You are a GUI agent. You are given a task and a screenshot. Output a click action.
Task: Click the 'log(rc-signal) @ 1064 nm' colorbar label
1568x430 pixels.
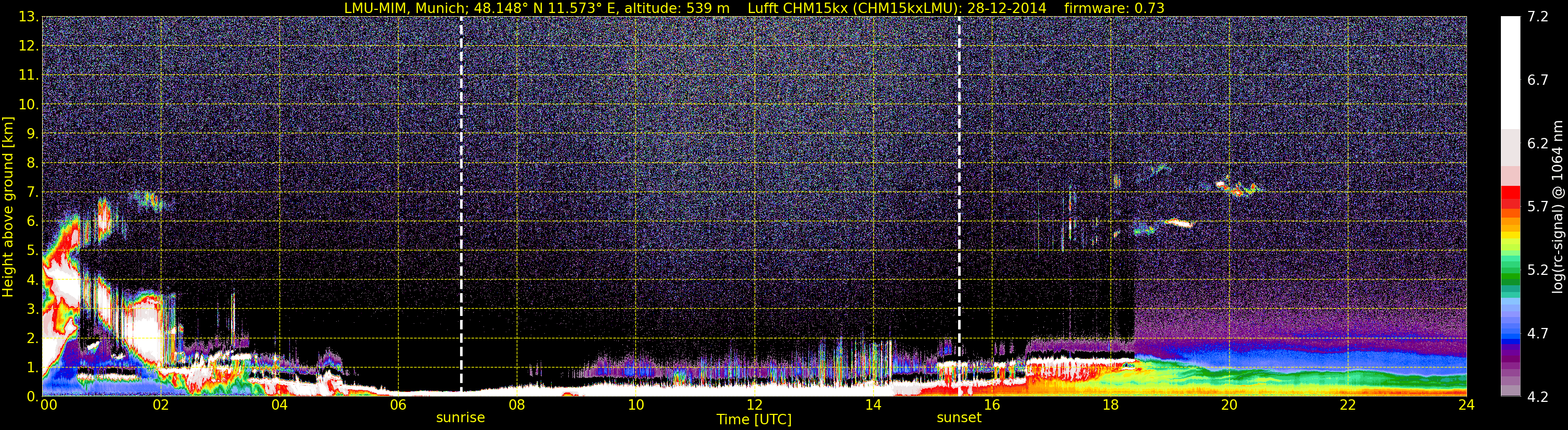click(x=1557, y=207)
